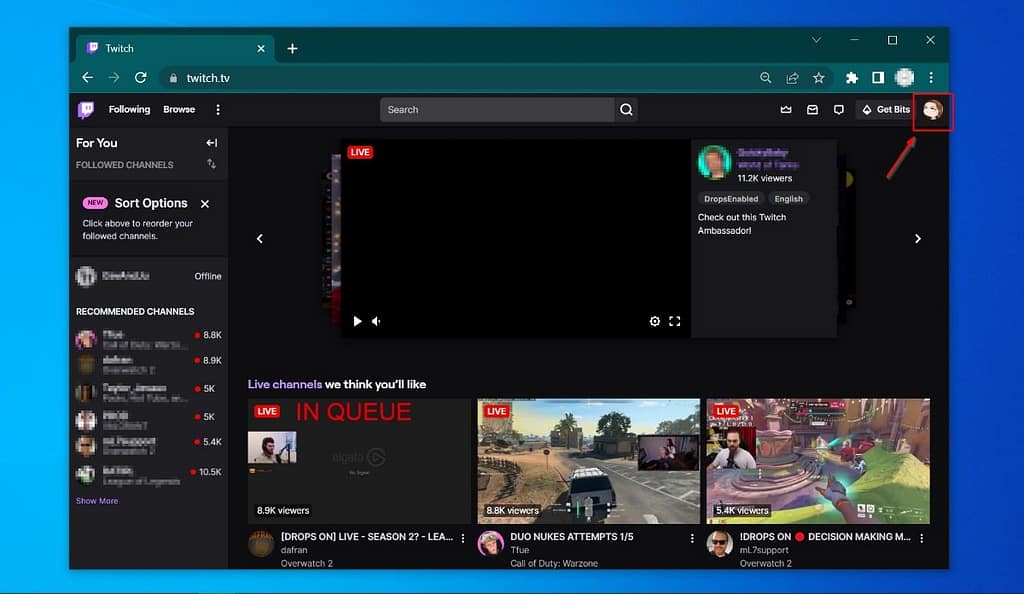Open the mL7support channel link
Viewport: 1024px width, 594px height.
point(764,550)
